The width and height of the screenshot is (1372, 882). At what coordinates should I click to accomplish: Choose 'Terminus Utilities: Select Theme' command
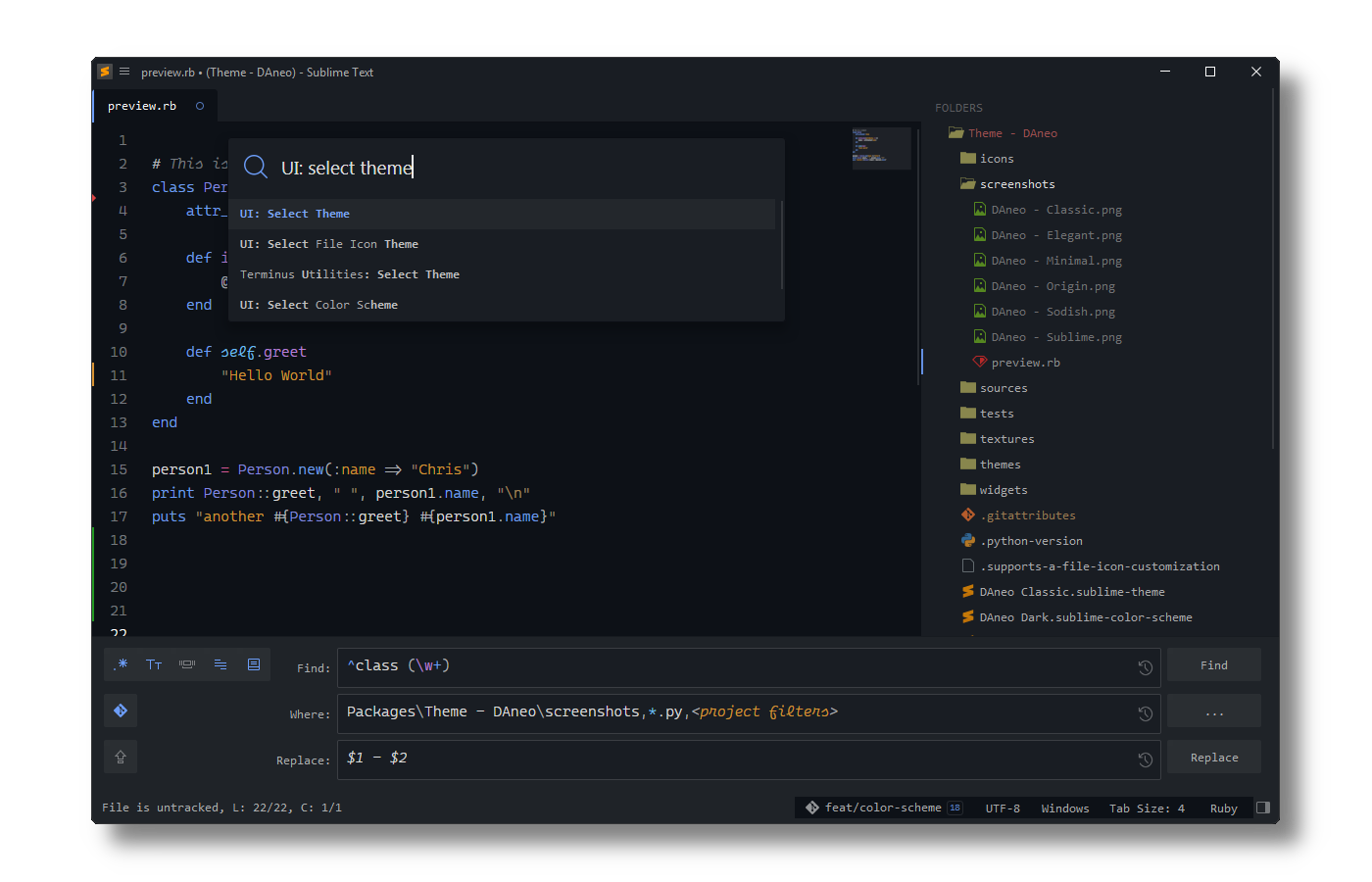click(x=502, y=274)
